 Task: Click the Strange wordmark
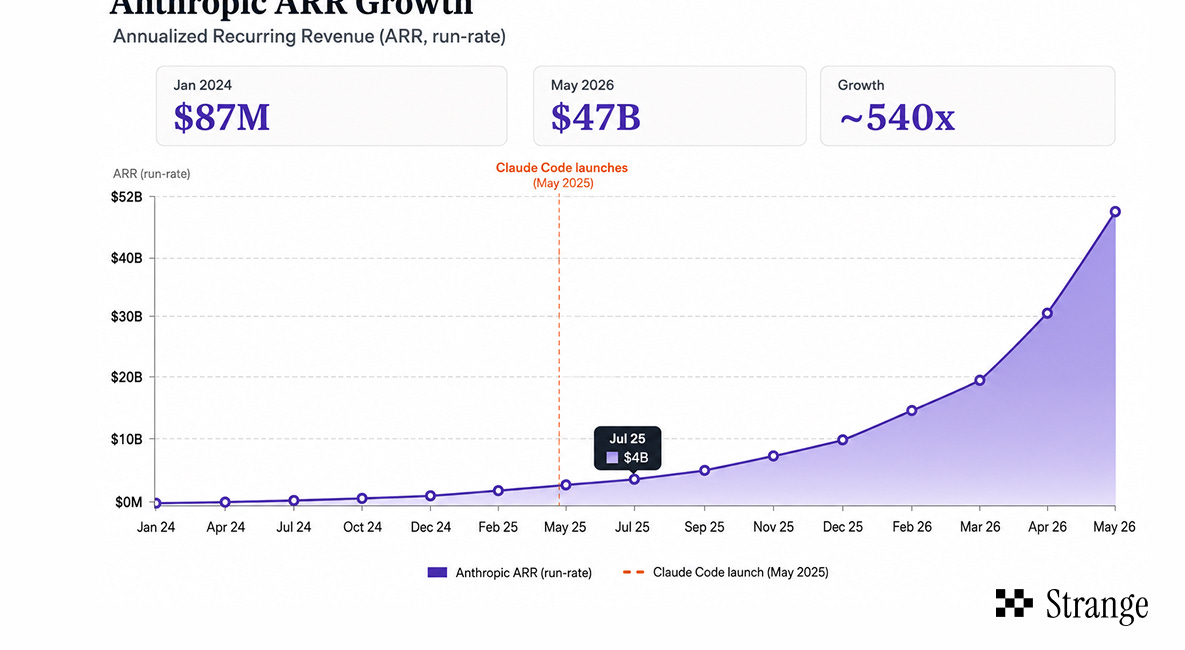pos(1097,606)
